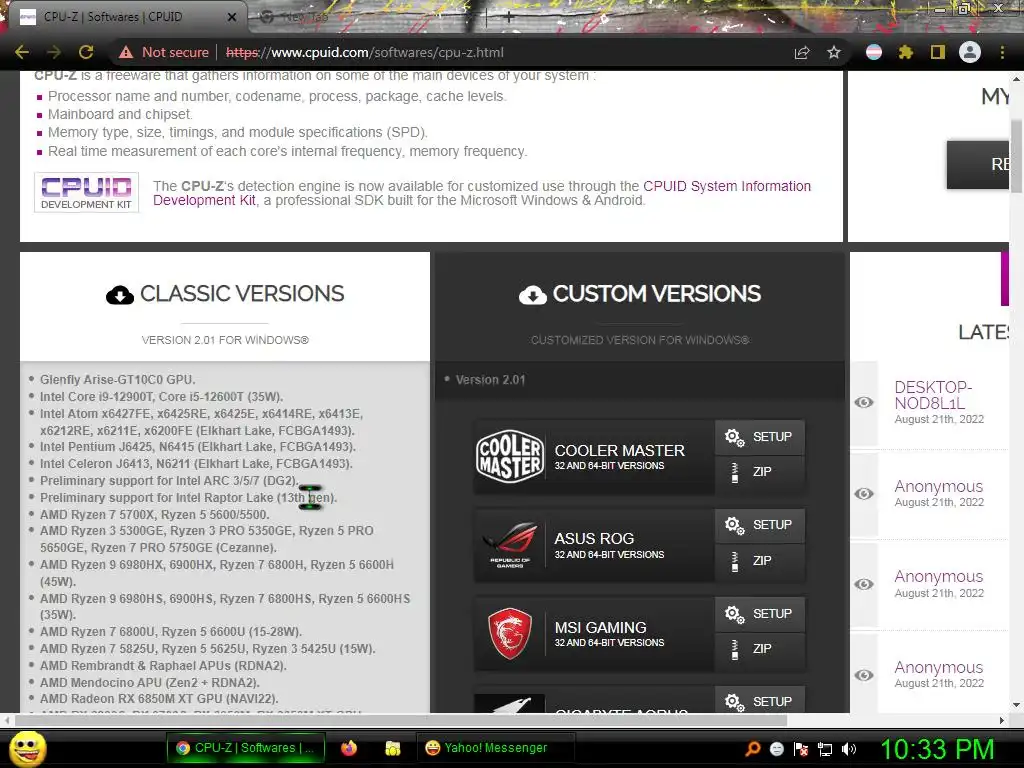
Task: Click the volume speaker tray icon
Action: 849,749
